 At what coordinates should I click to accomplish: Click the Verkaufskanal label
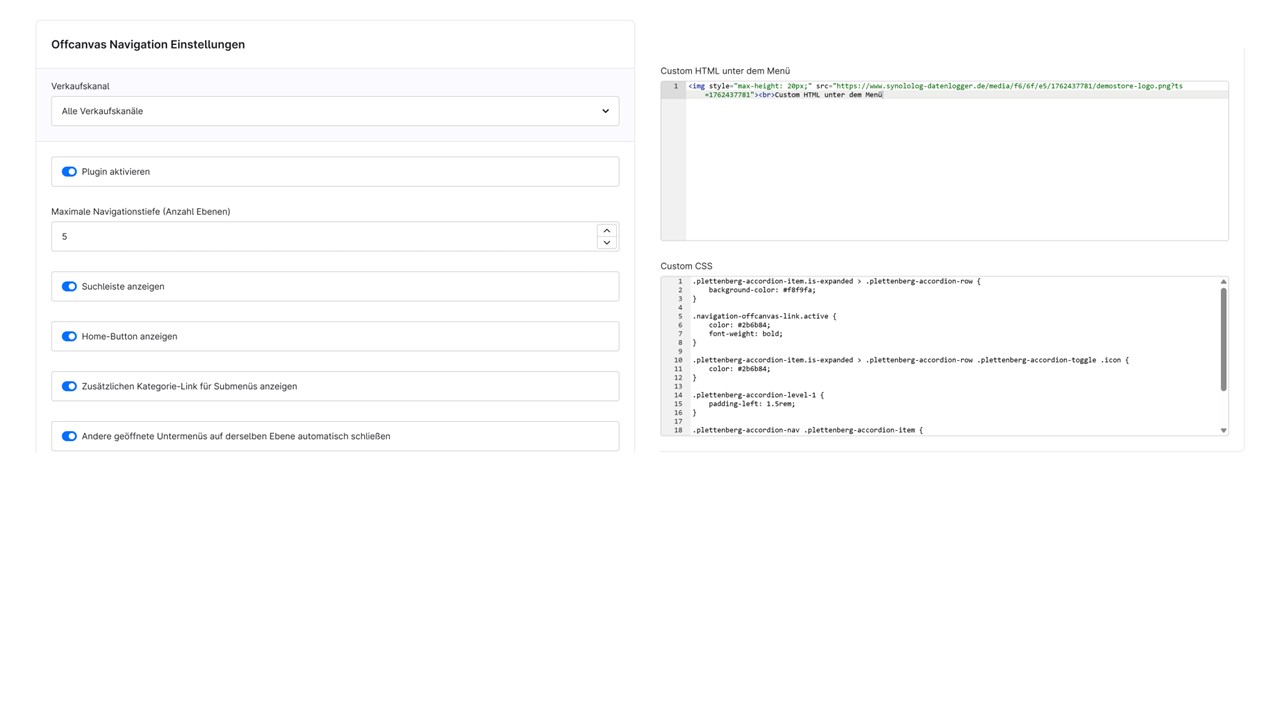pos(80,87)
